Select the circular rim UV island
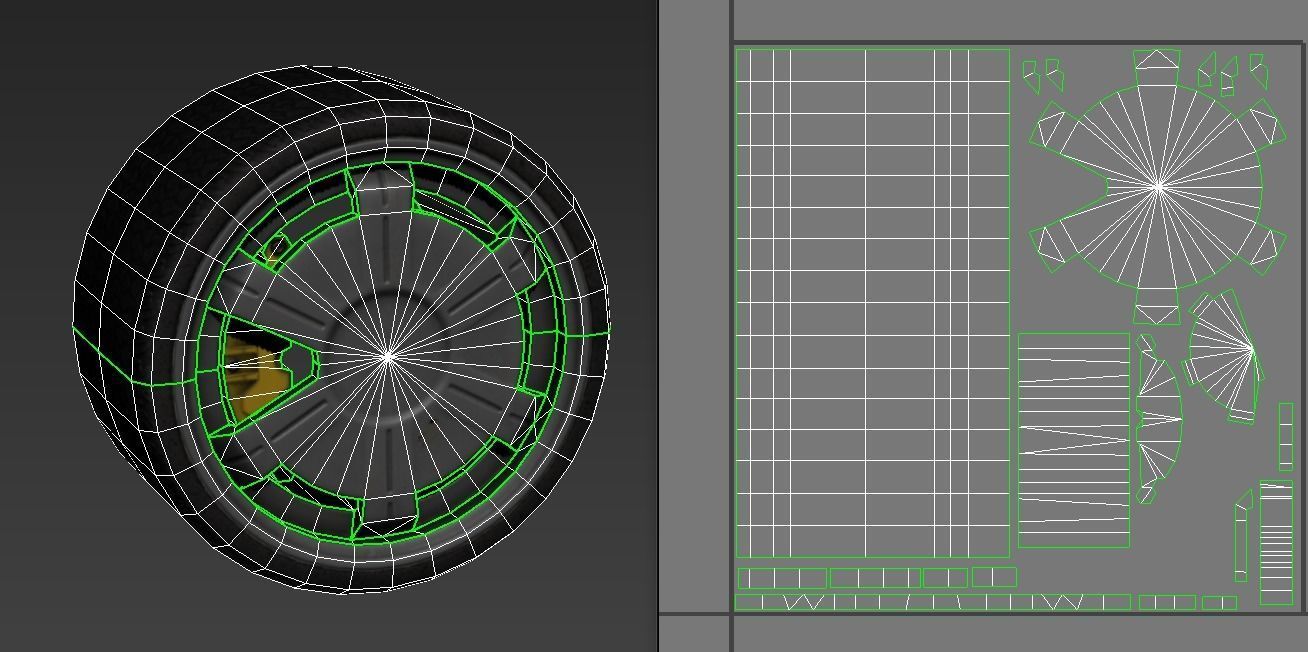Screen dimensions: 1308x652 click(x=1157, y=186)
